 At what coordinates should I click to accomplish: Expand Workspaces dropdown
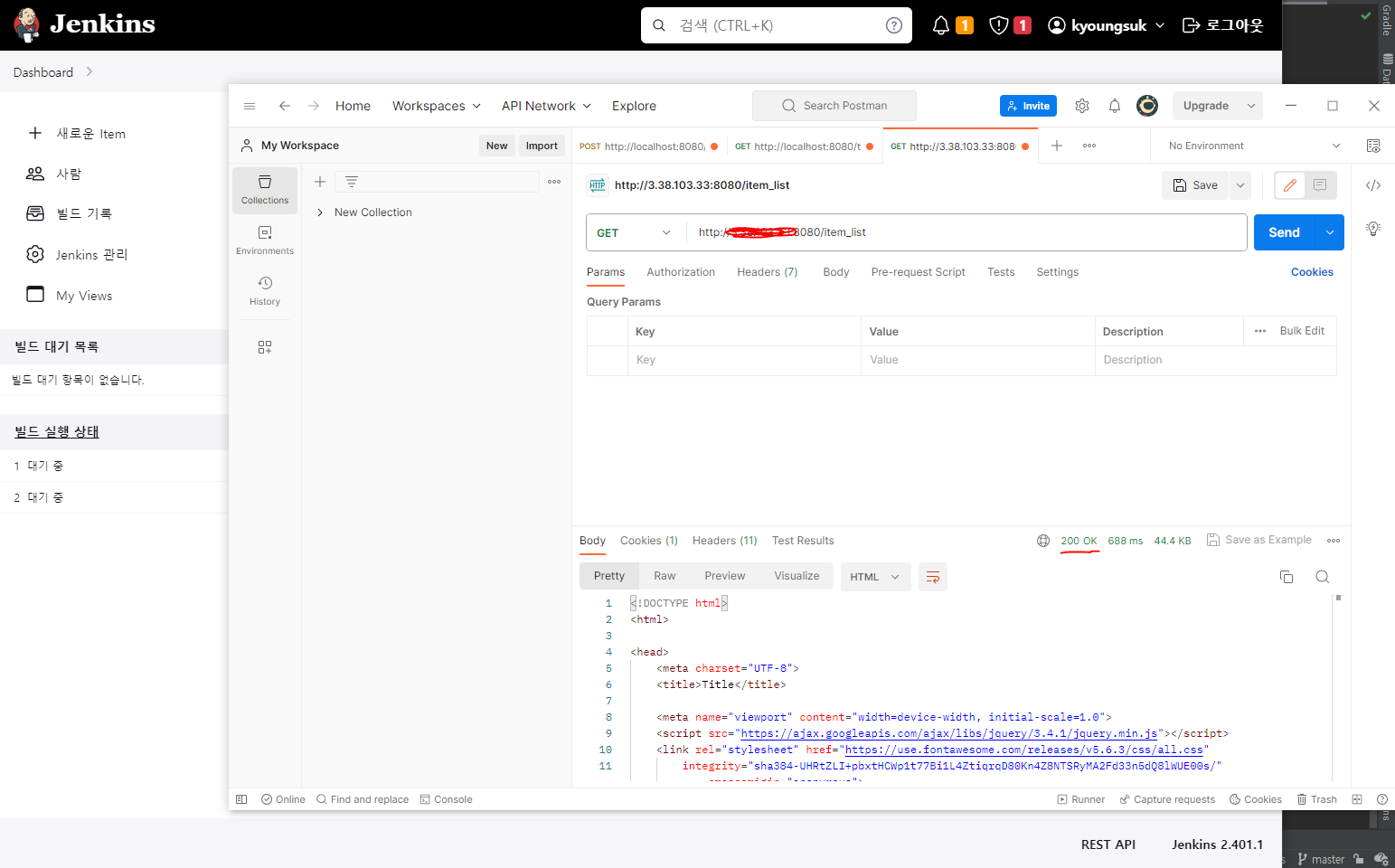[x=437, y=106]
